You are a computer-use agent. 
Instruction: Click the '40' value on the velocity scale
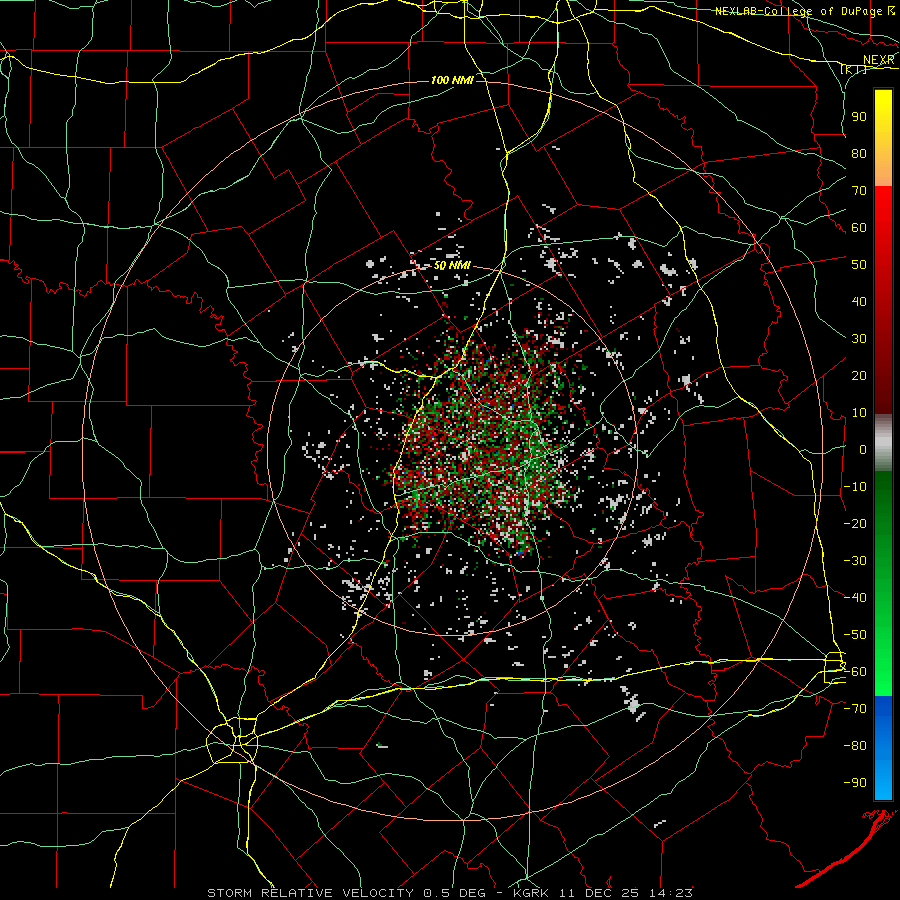pos(859,301)
